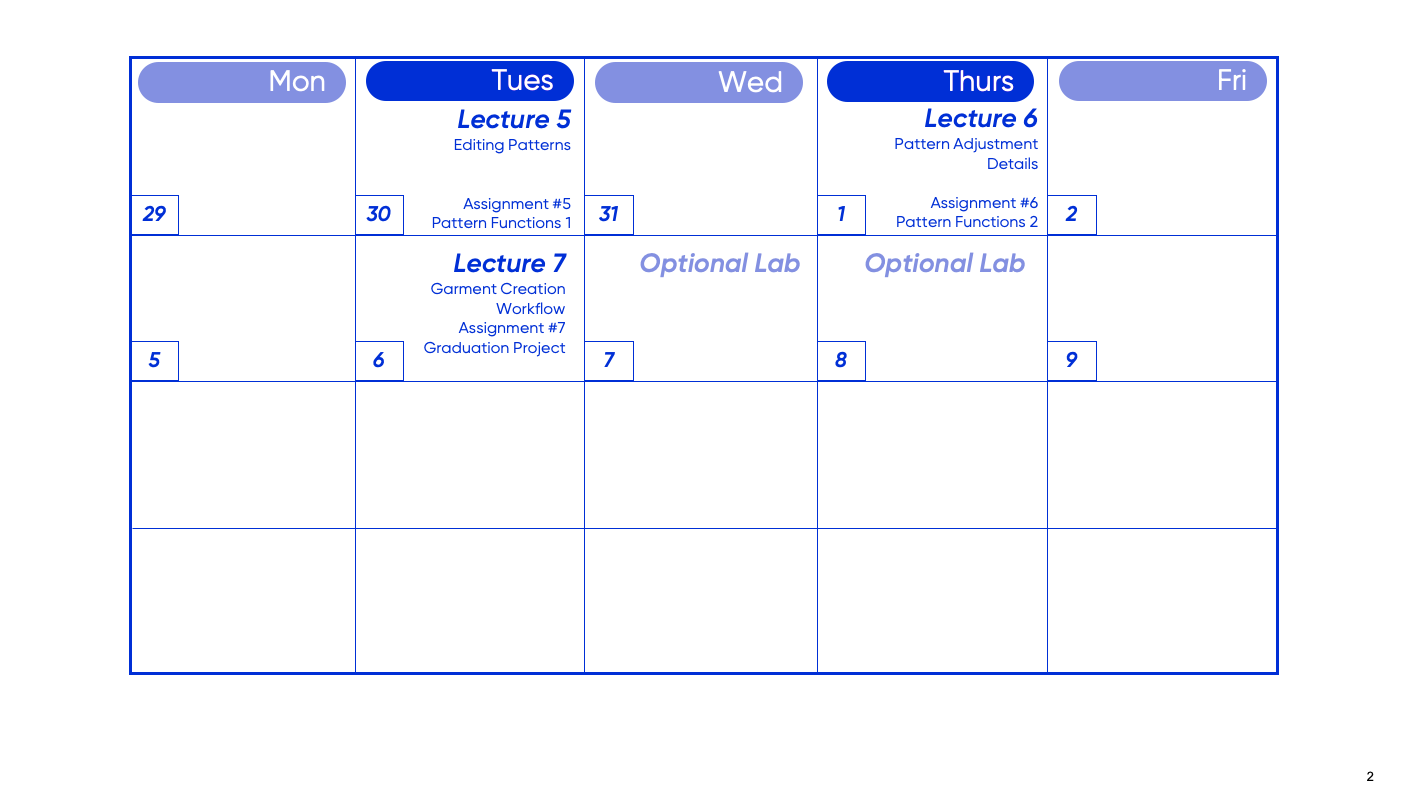The image size is (1401, 790).
Task: Open the Lecture 5 heading
Action: click(514, 119)
